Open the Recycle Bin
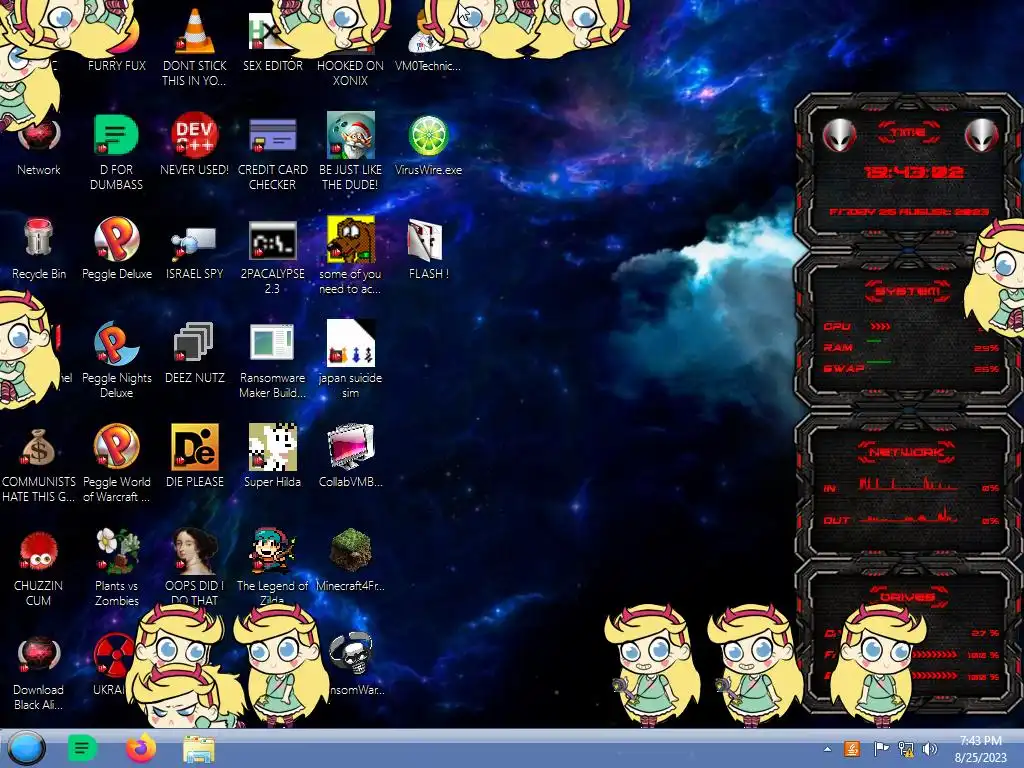Viewport: 1024px width, 768px height. click(x=39, y=248)
